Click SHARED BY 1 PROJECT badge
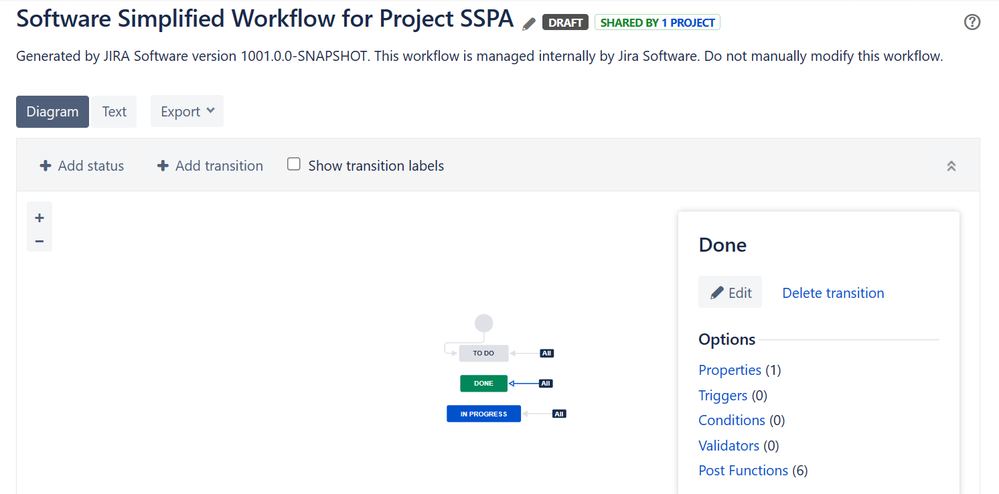Screen dimensions: 999x494 pyautogui.click(x=658, y=22)
